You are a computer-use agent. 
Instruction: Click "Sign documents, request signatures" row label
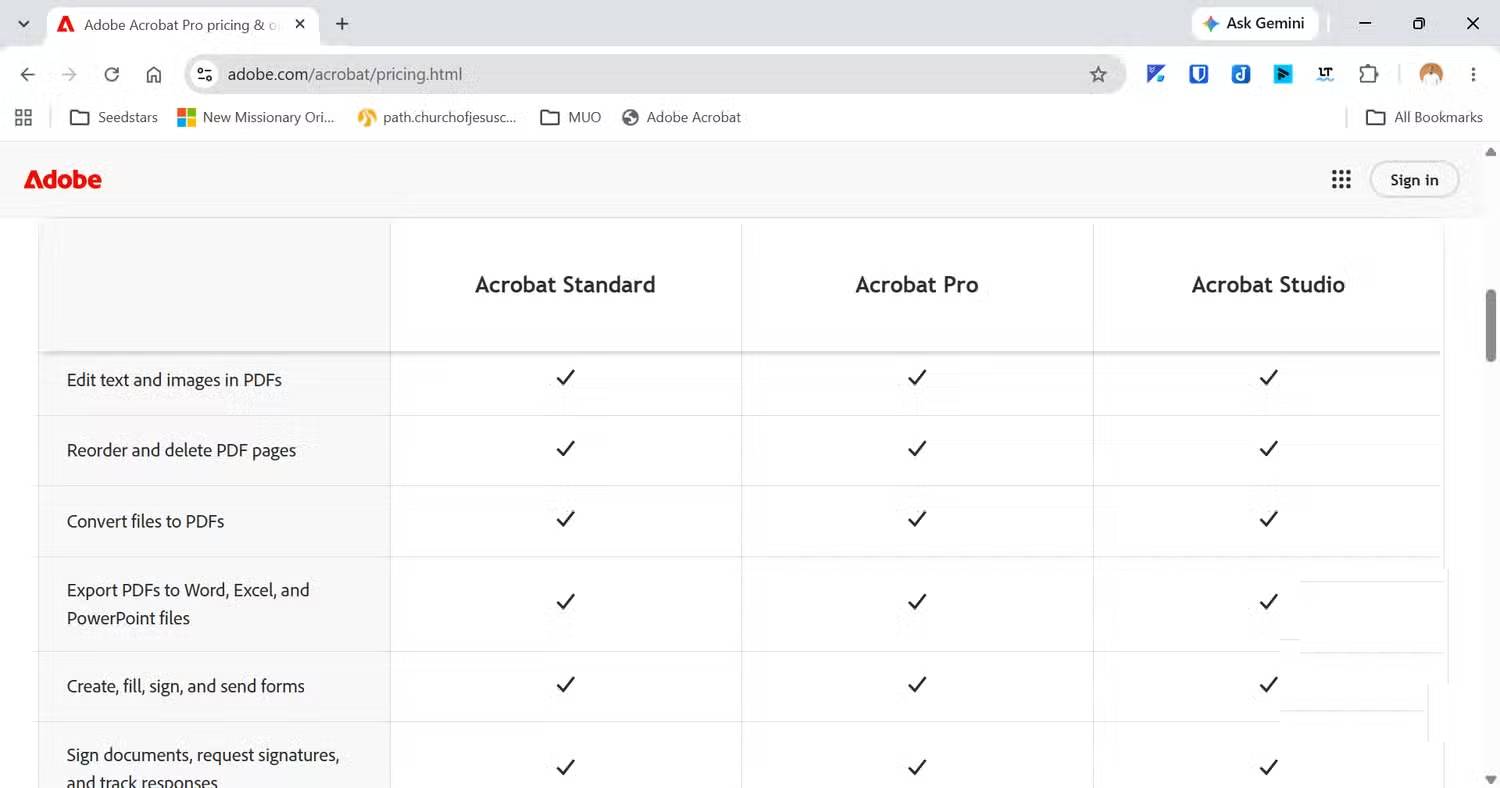[x=203, y=768]
